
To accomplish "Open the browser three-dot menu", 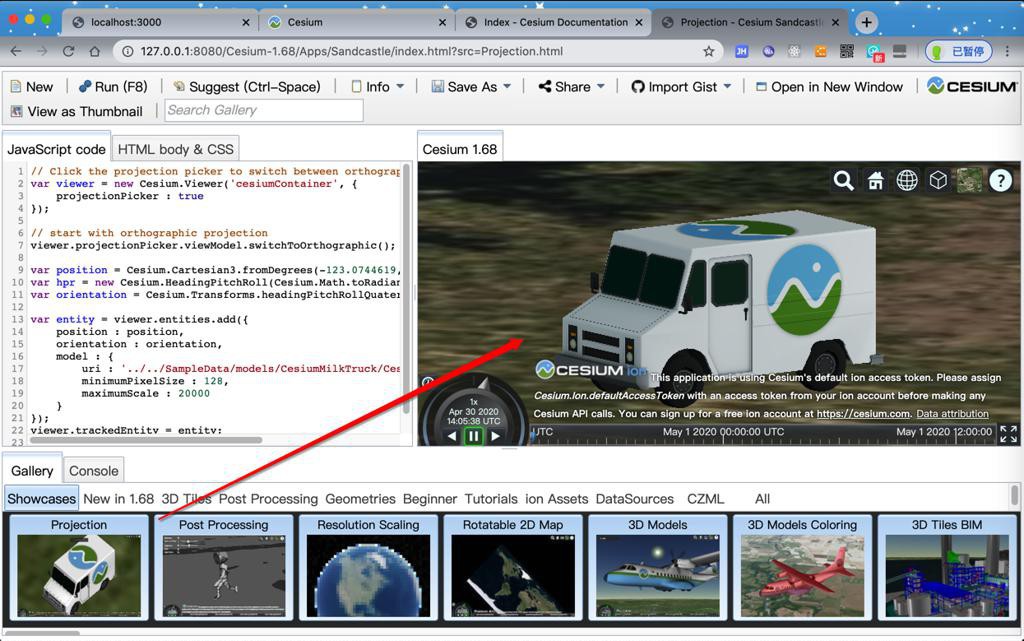I will coord(1008,52).
